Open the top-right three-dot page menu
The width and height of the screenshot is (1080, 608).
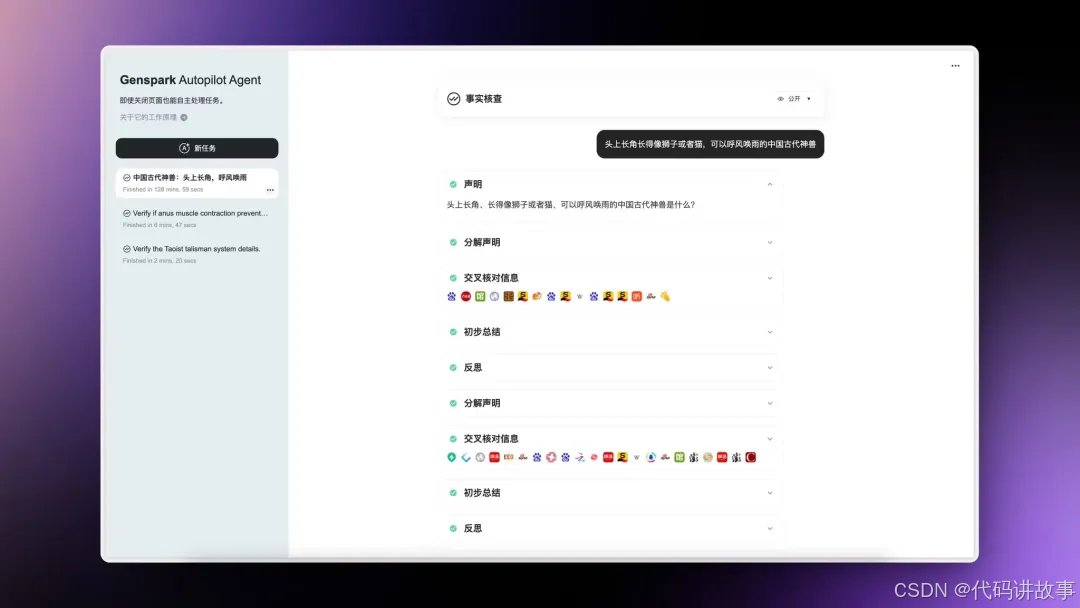click(955, 66)
